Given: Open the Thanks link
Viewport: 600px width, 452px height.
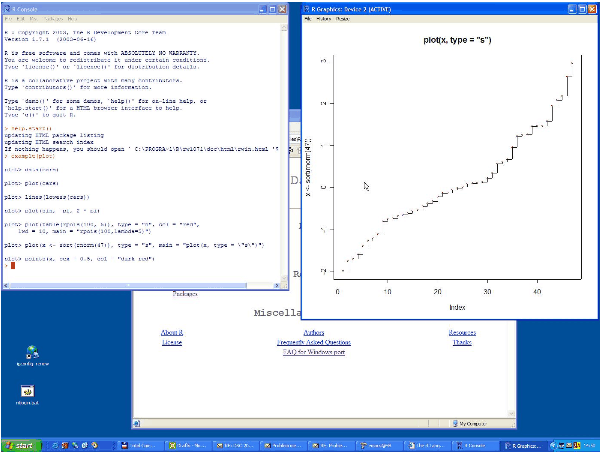Looking at the screenshot, I should coord(461,342).
